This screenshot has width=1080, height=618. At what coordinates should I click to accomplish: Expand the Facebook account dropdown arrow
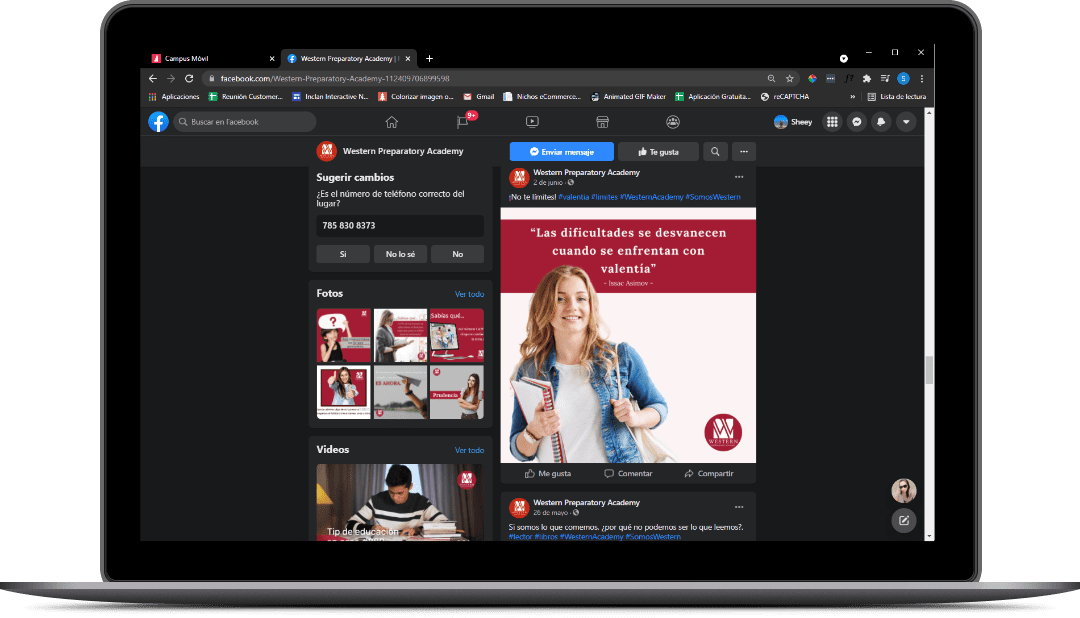pyautogui.click(x=906, y=122)
